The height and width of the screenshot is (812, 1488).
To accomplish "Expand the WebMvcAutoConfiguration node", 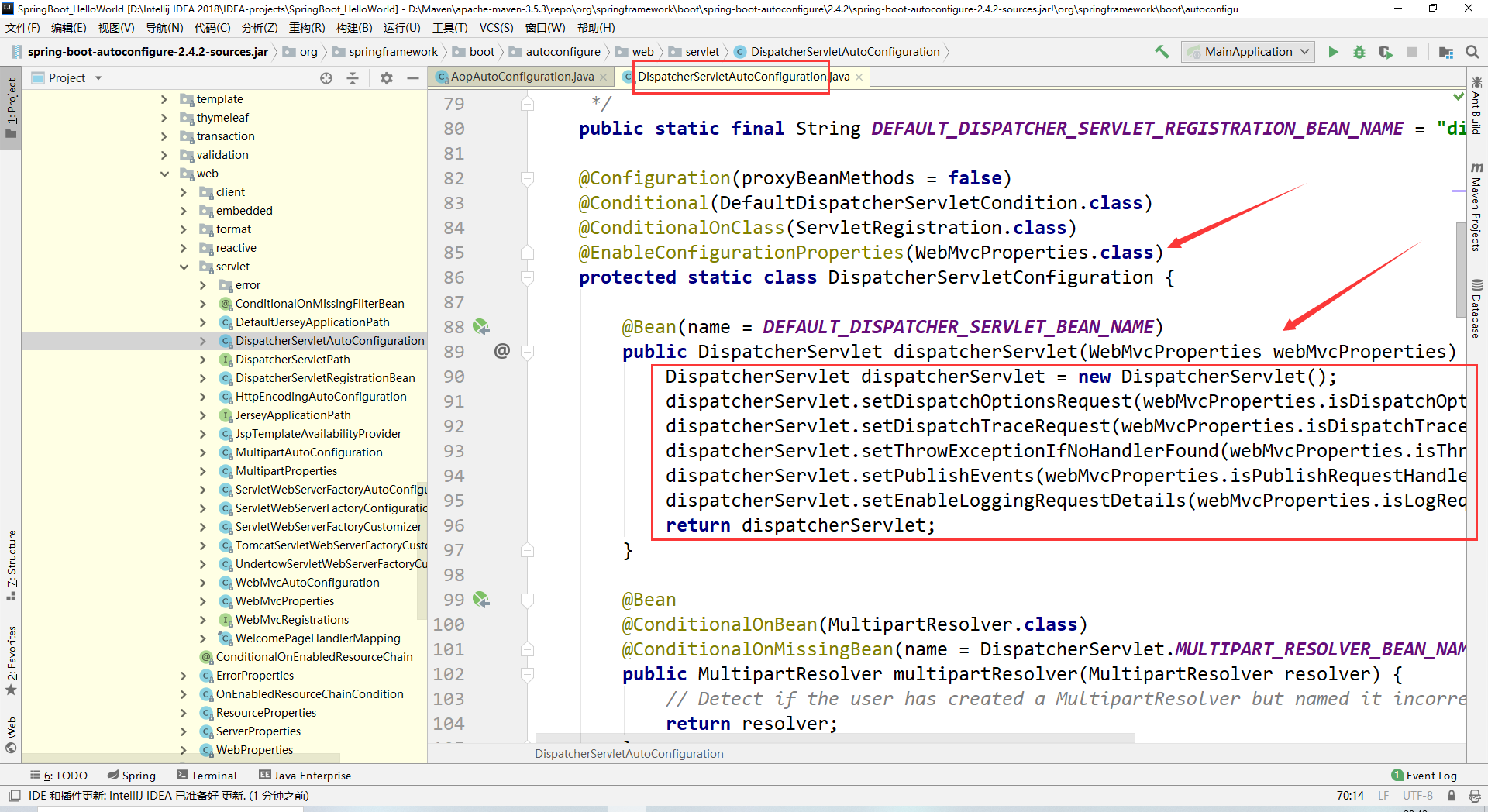I will pos(203,583).
